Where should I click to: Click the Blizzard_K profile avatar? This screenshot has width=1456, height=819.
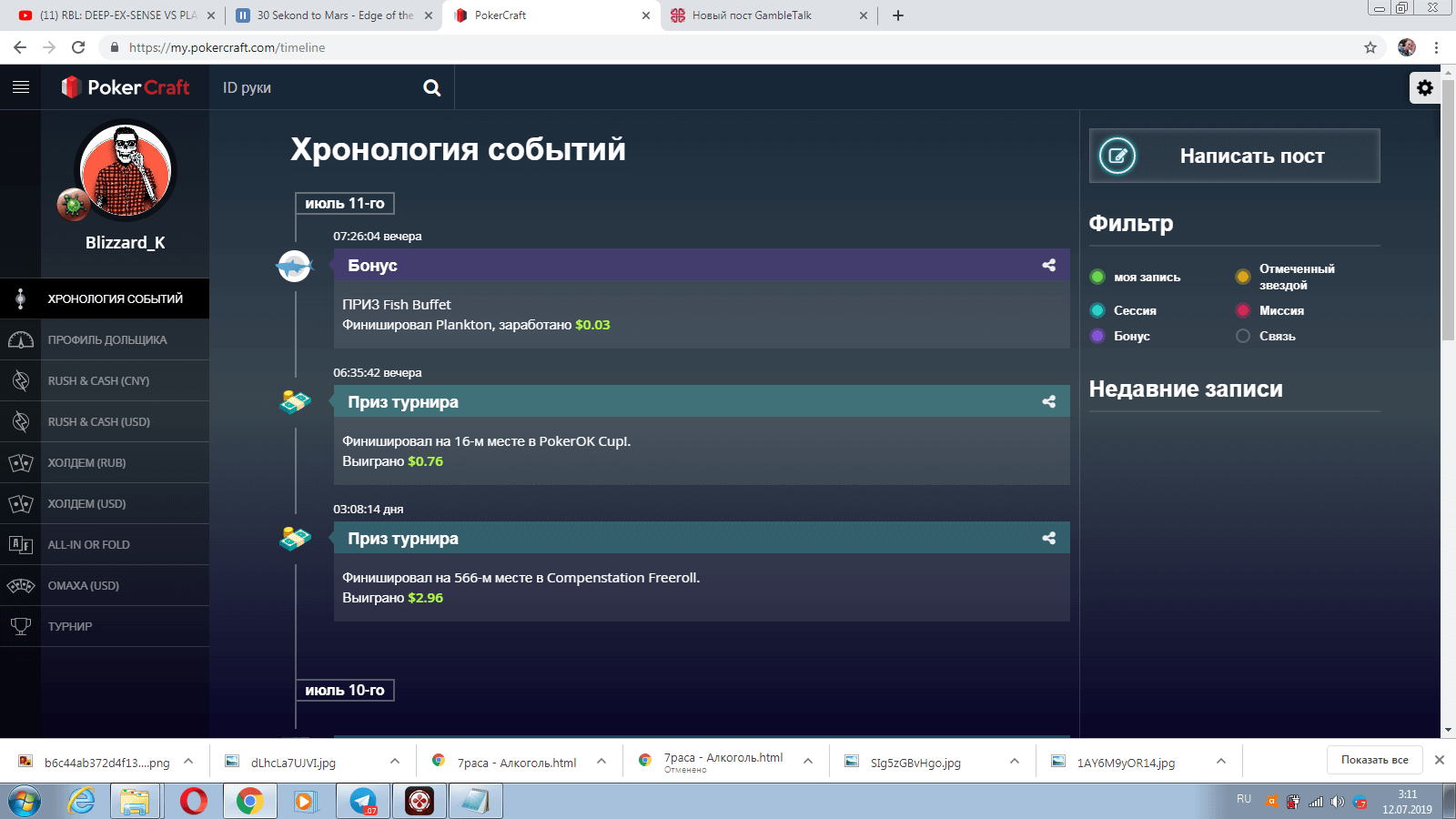tap(126, 169)
